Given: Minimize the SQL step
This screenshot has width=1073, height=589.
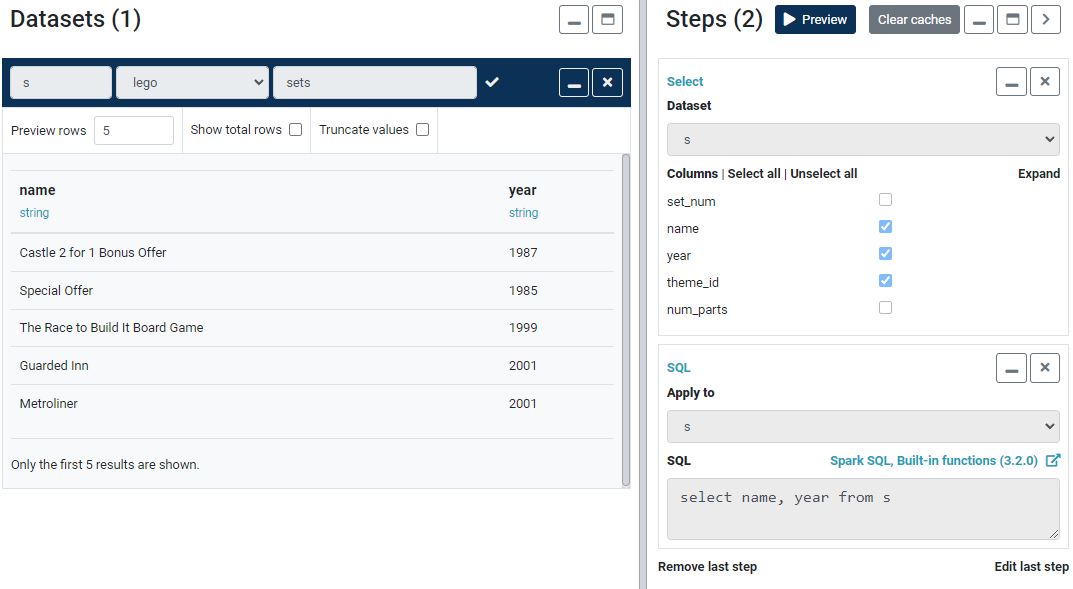Looking at the screenshot, I should click(x=1011, y=368).
